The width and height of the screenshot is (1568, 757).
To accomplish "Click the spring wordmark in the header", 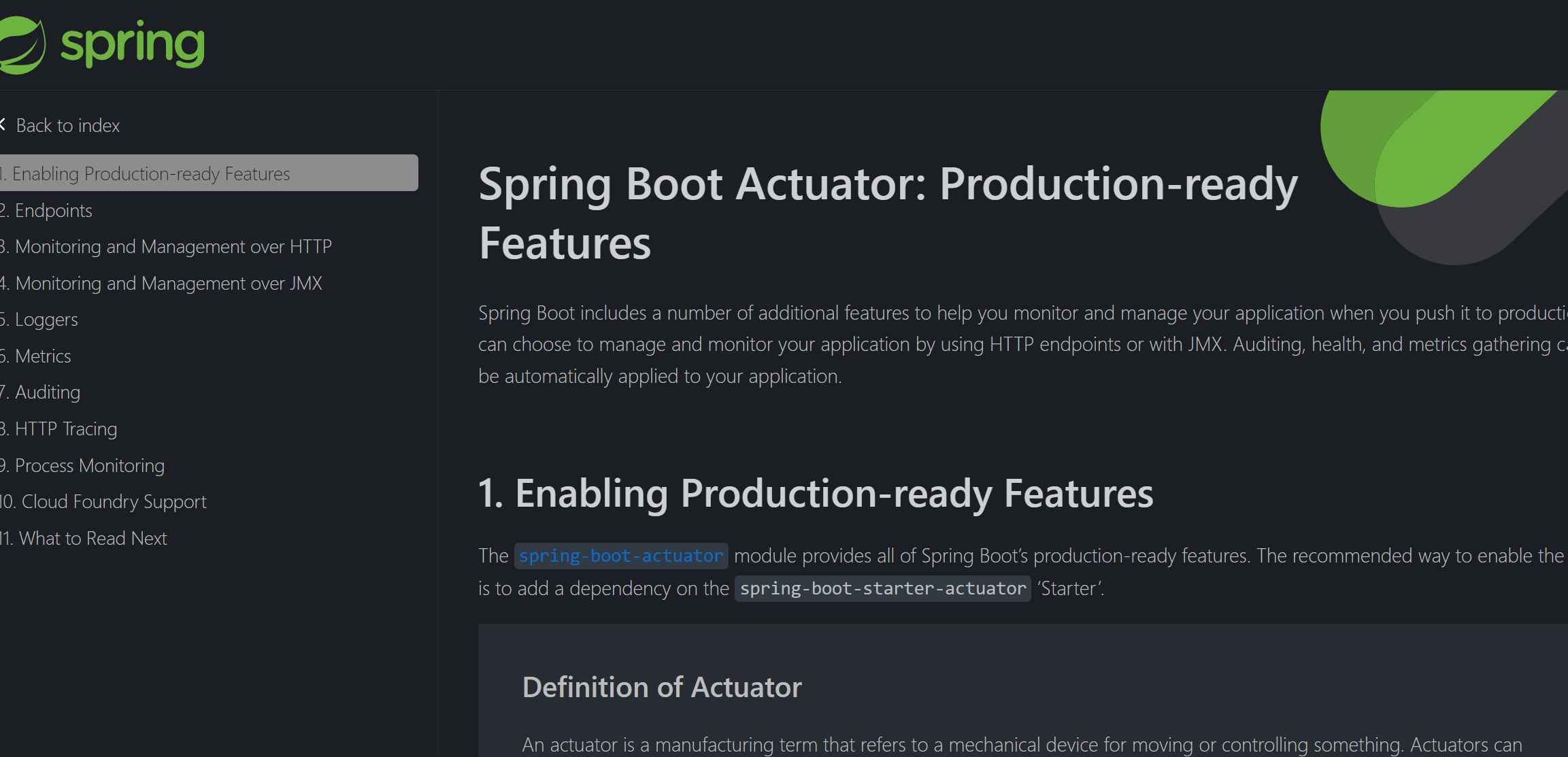I will click(x=133, y=44).
